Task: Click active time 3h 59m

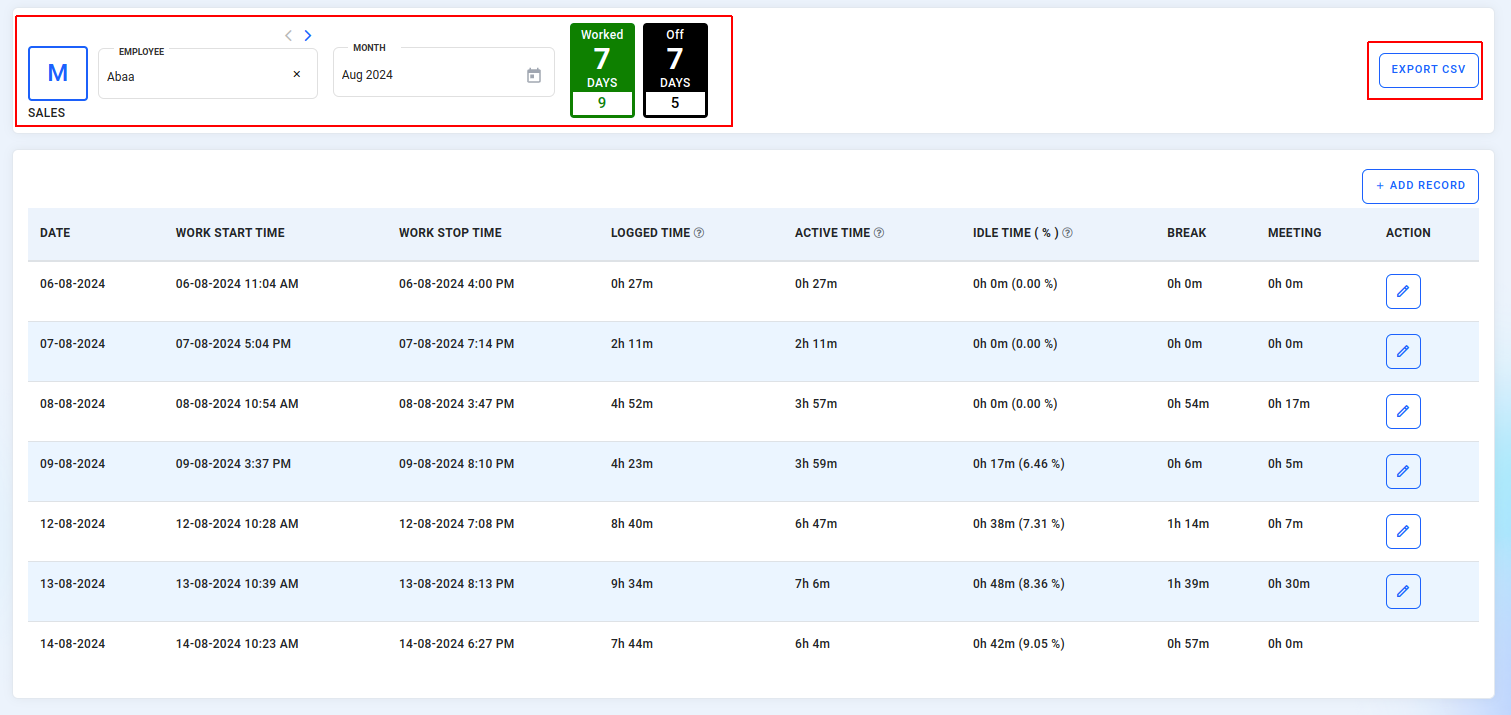Action: pos(816,464)
